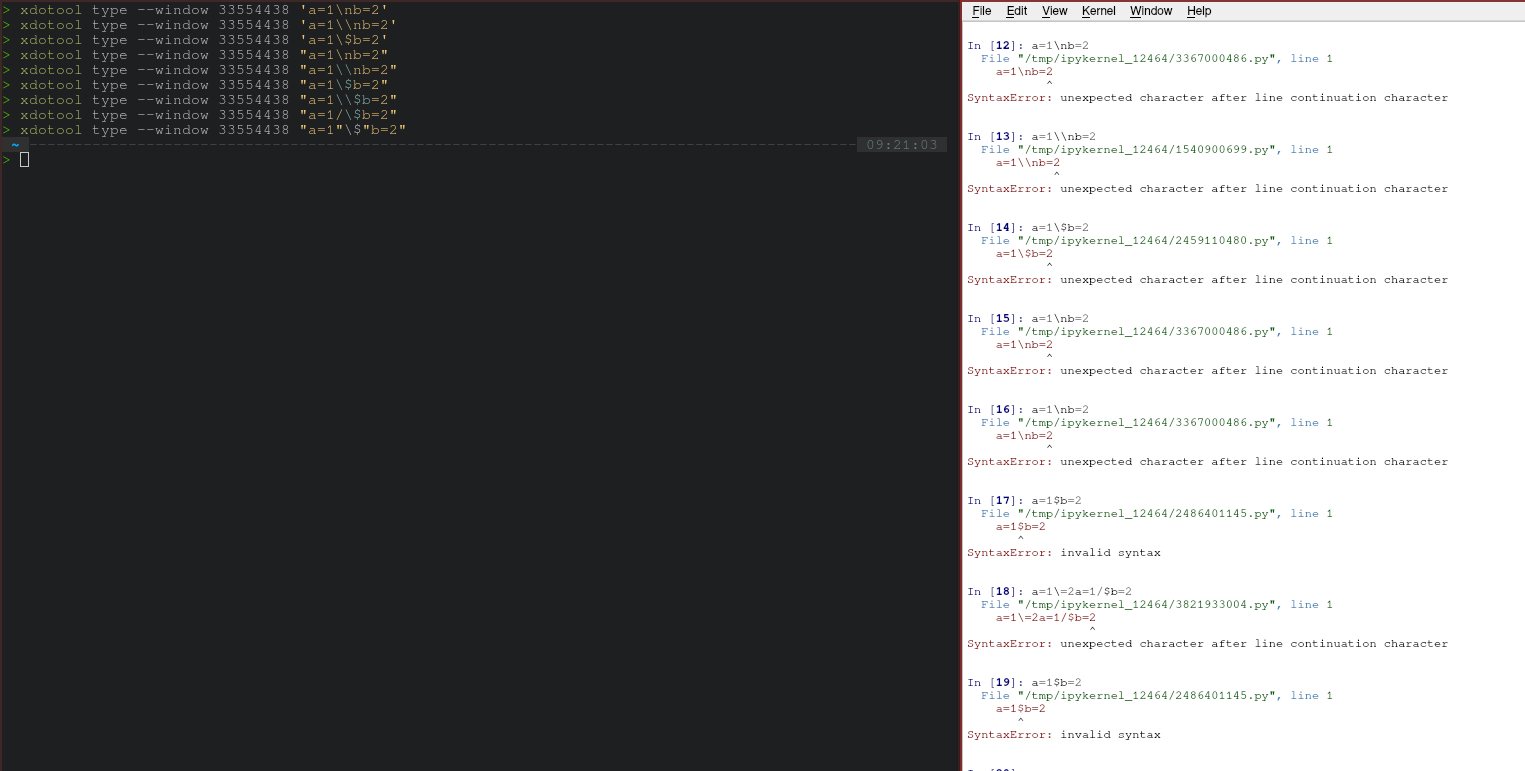The image size is (1525, 771).
Task: Click the ~ directory indicator in the terminal
Action: pyautogui.click(x=15, y=145)
